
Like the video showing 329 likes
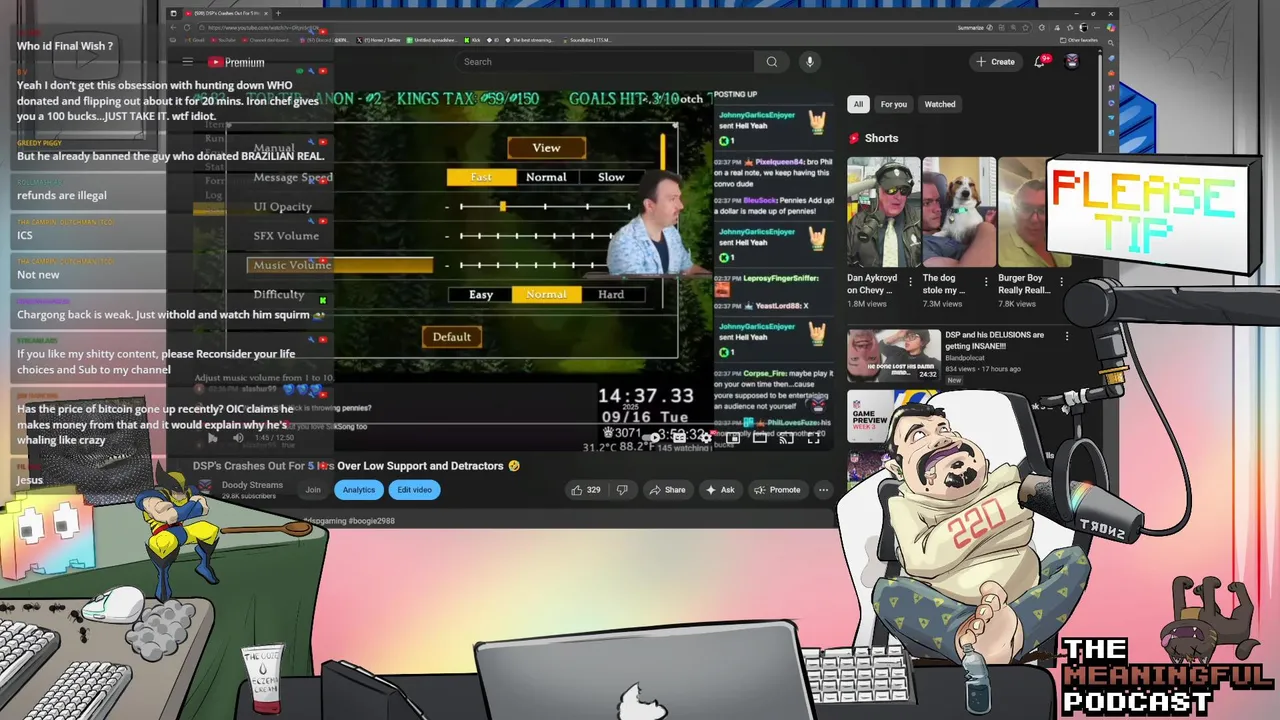click(x=586, y=490)
